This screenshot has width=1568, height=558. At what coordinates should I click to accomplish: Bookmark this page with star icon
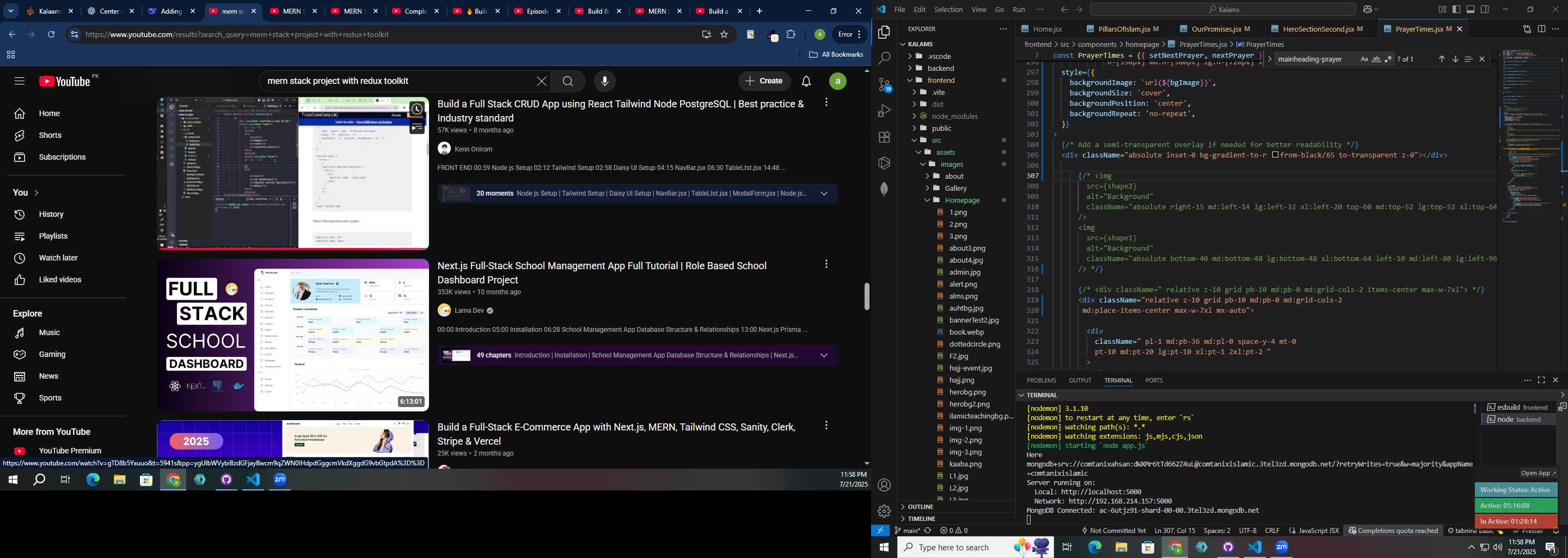[724, 35]
